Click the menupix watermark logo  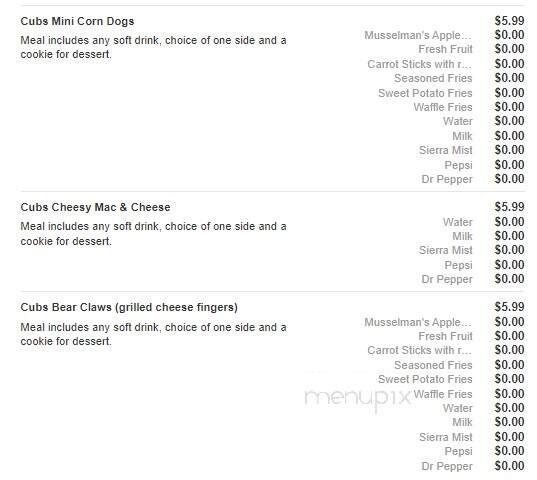coord(357,399)
